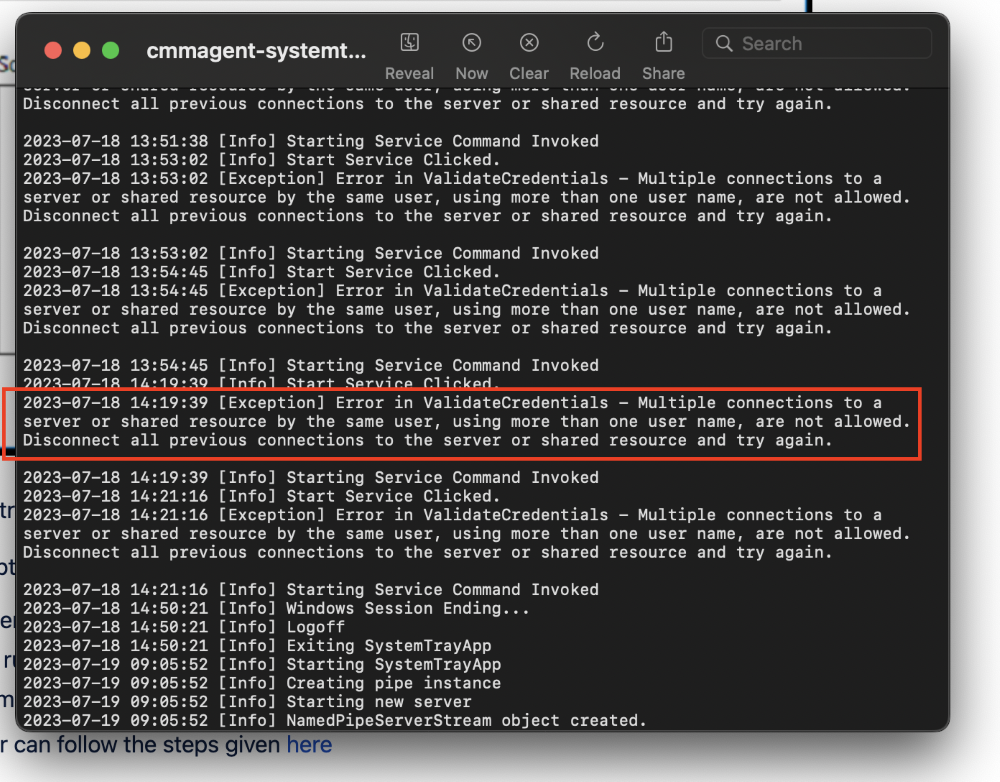
Task: Select '13:54:45 Starting Service Command Invoked' line
Action: click(311, 365)
